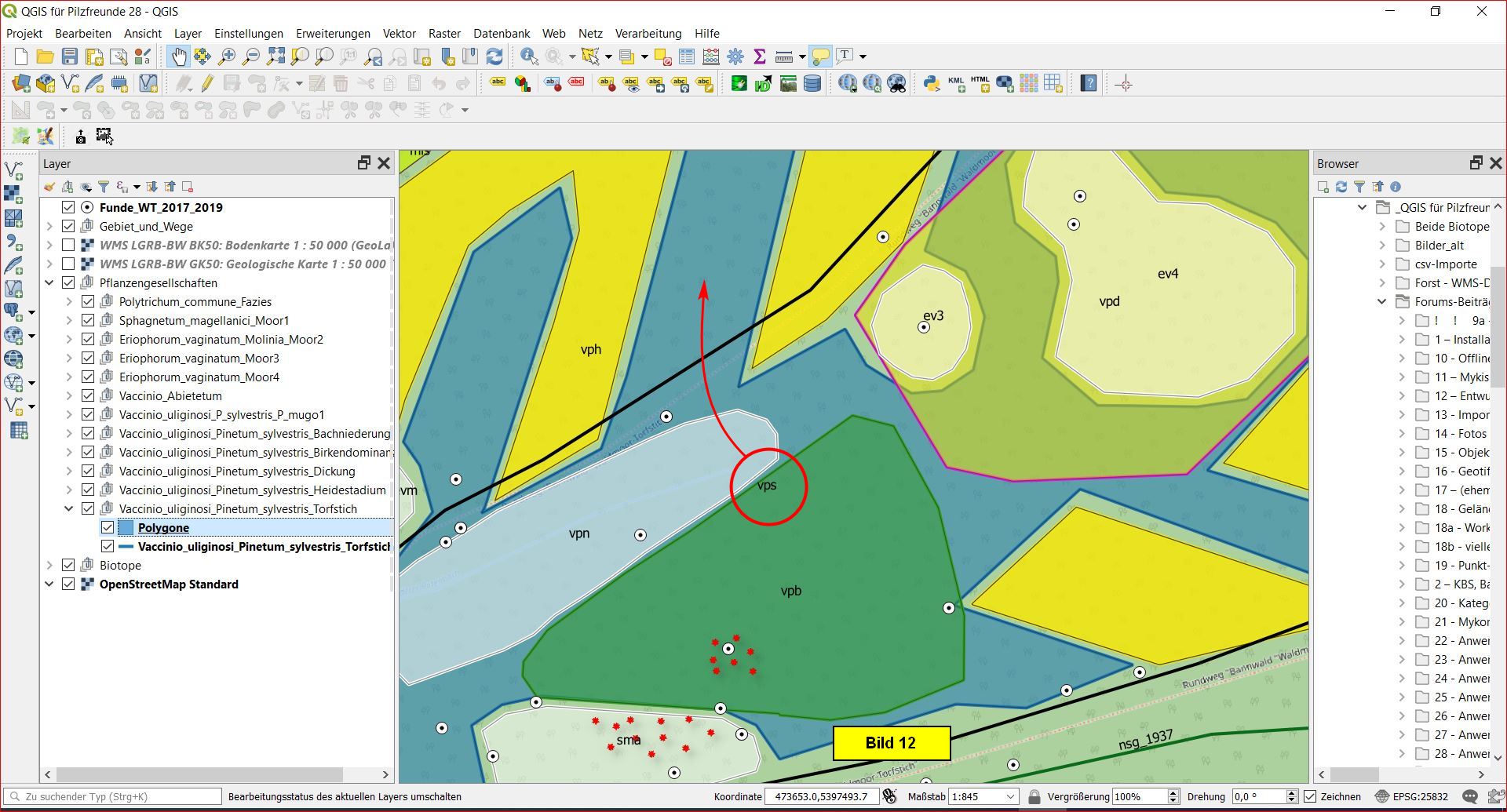Toggle the Zeichnen render checkbox
The width and height of the screenshot is (1507, 812).
(x=1310, y=796)
